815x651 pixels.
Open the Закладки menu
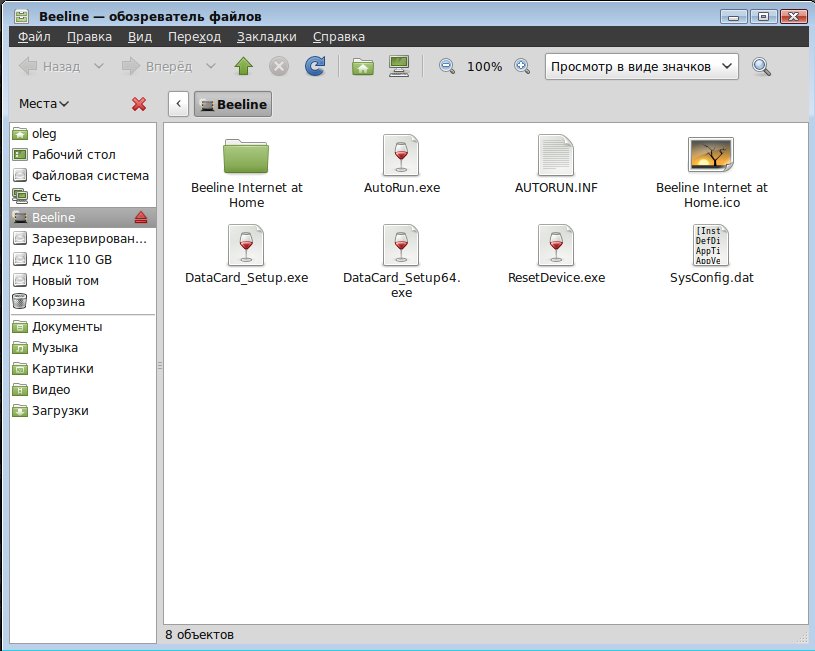point(267,37)
